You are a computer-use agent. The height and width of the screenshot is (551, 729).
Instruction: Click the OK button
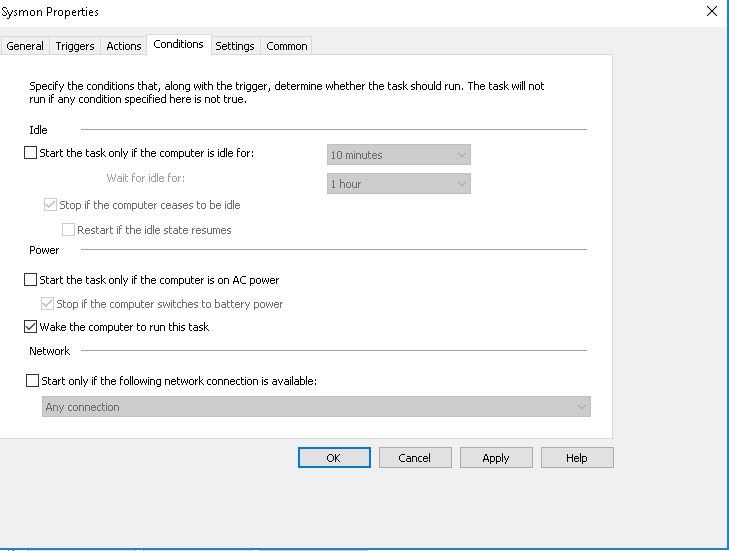334,458
